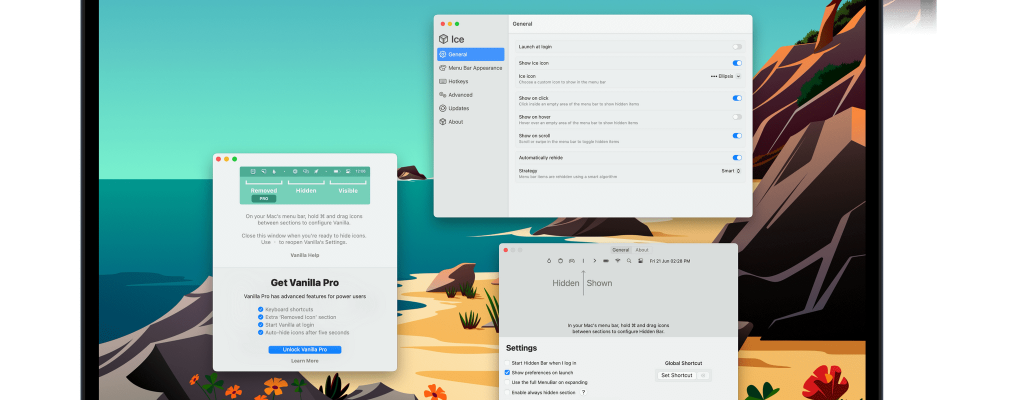
Task: Click the Unlock Vanilla Pro button
Action: [305, 349]
